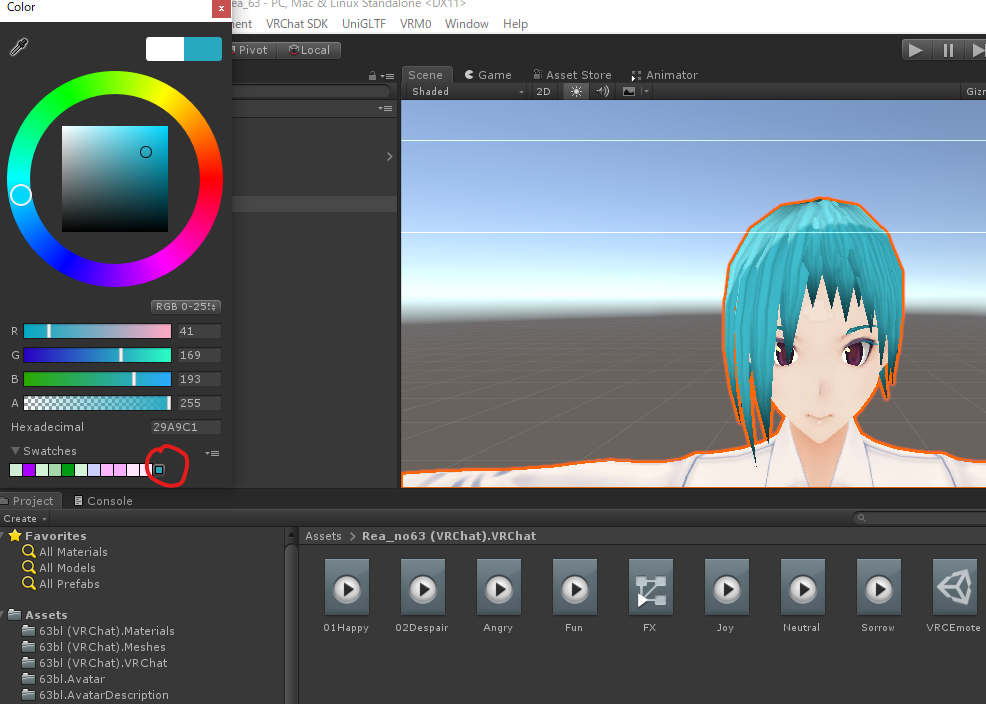Select the 02Despair animation asset

click(x=422, y=595)
